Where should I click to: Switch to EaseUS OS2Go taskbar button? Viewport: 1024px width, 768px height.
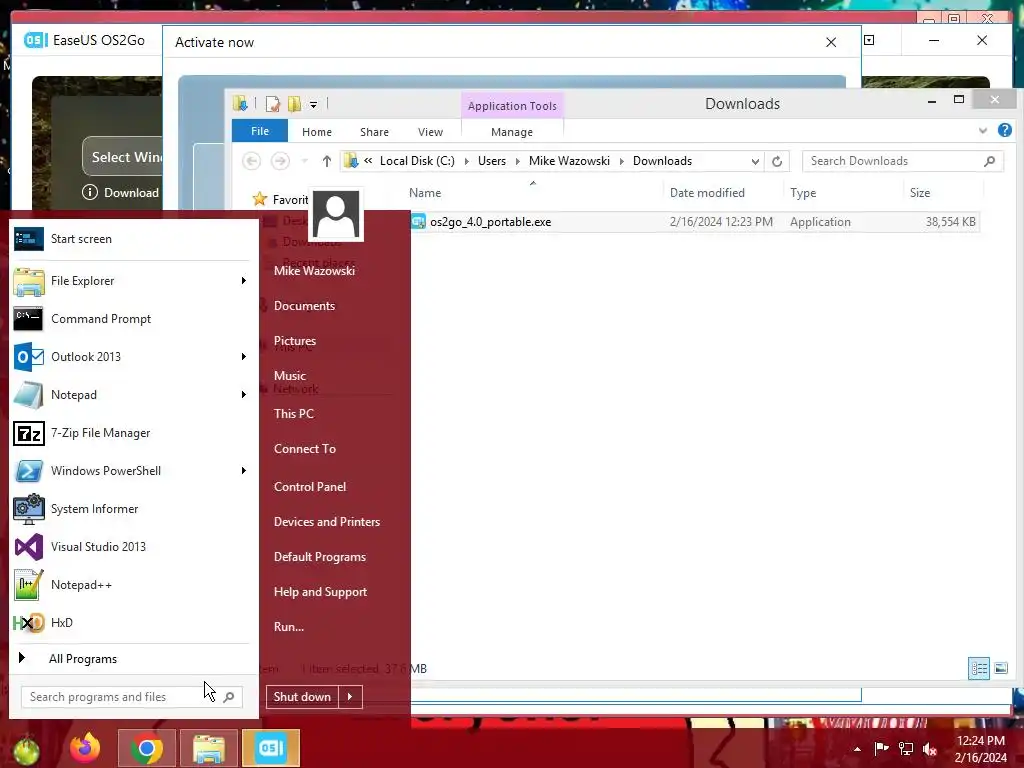pyautogui.click(x=271, y=748)
